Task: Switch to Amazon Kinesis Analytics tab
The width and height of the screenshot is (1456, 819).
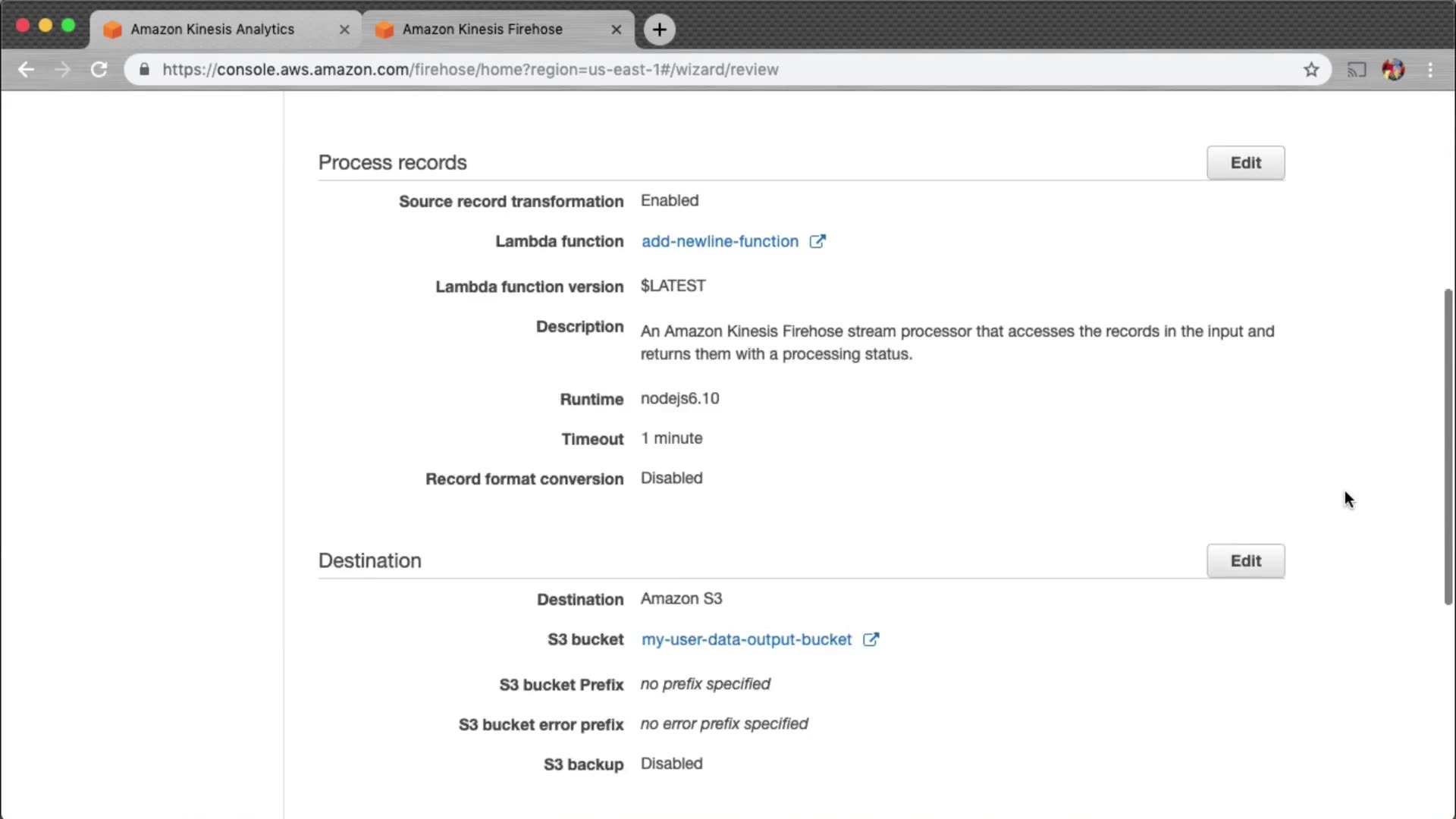Action: tap(212, 30)
